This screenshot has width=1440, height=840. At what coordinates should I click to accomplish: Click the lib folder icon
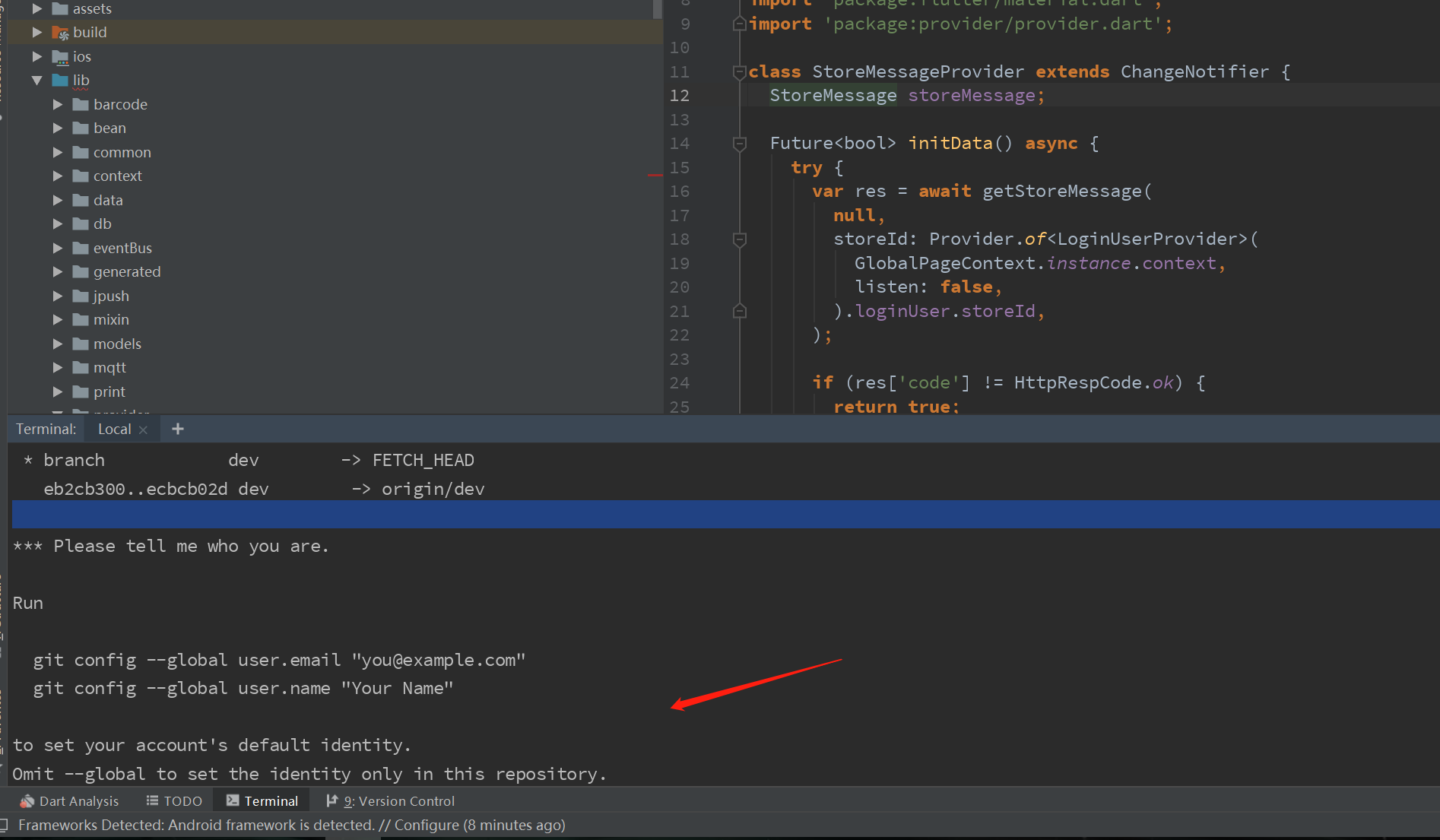(59, 80)
